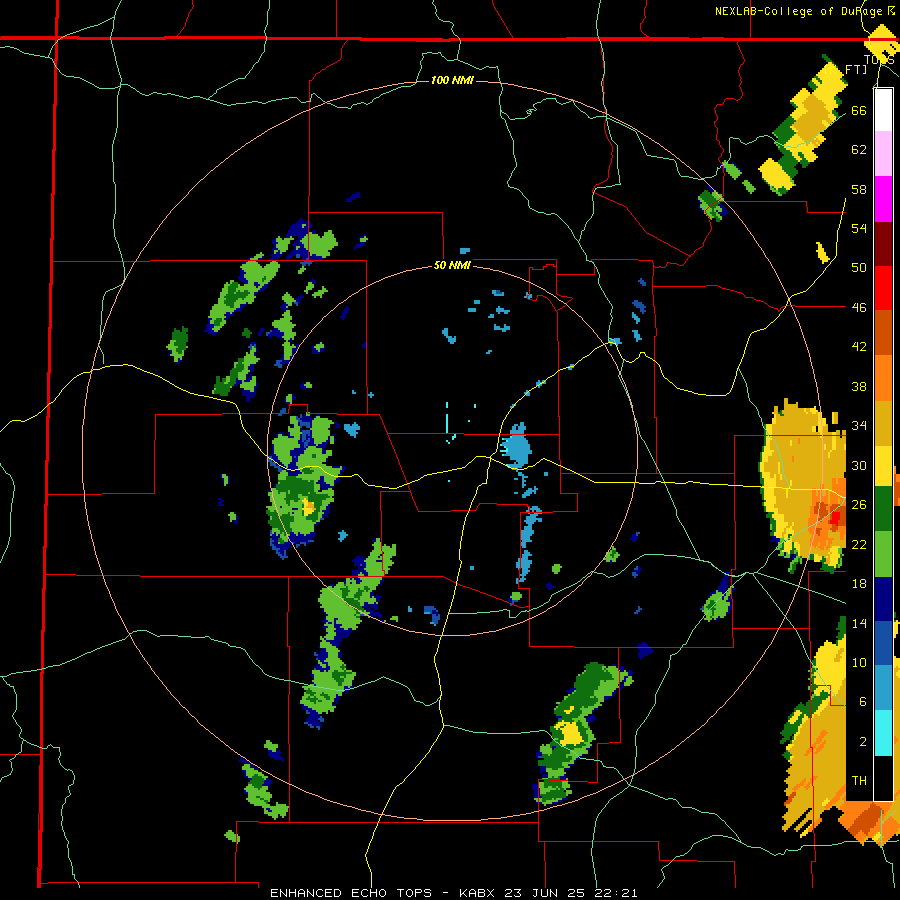Screen dimensions: 900x900
Task: Click the legend value 10
Action: click(x=859, y=662)
